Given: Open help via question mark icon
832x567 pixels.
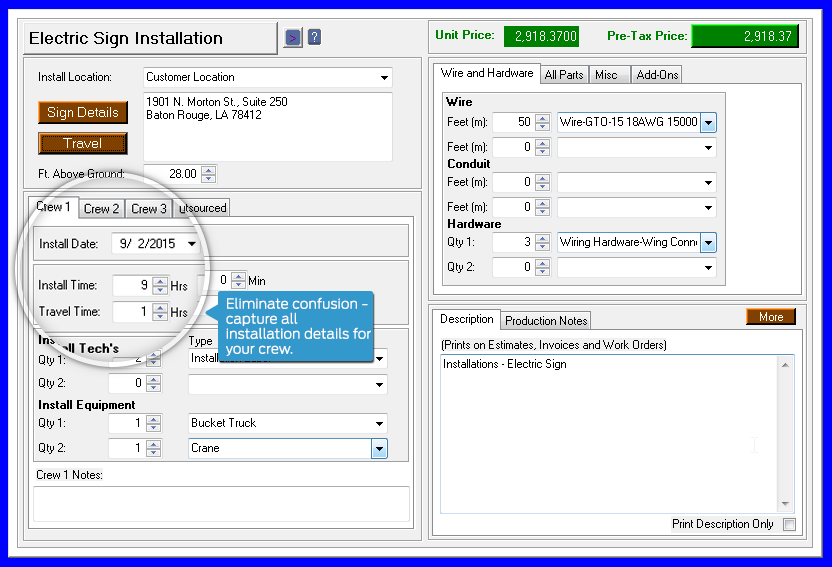Looking at the screenshot, I should coord(314,38).
